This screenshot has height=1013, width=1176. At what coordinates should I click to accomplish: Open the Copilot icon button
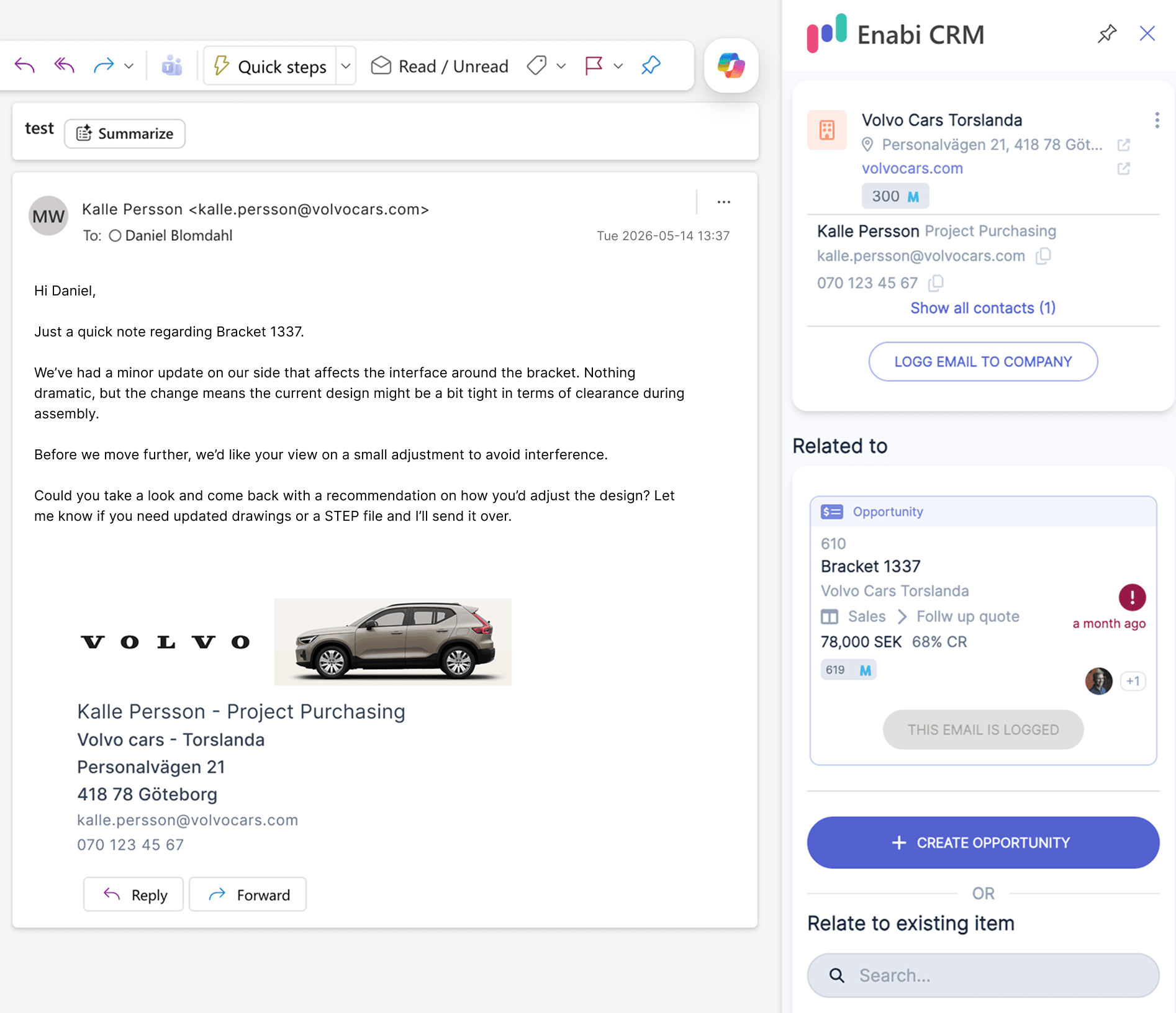[x=731, y=65]
